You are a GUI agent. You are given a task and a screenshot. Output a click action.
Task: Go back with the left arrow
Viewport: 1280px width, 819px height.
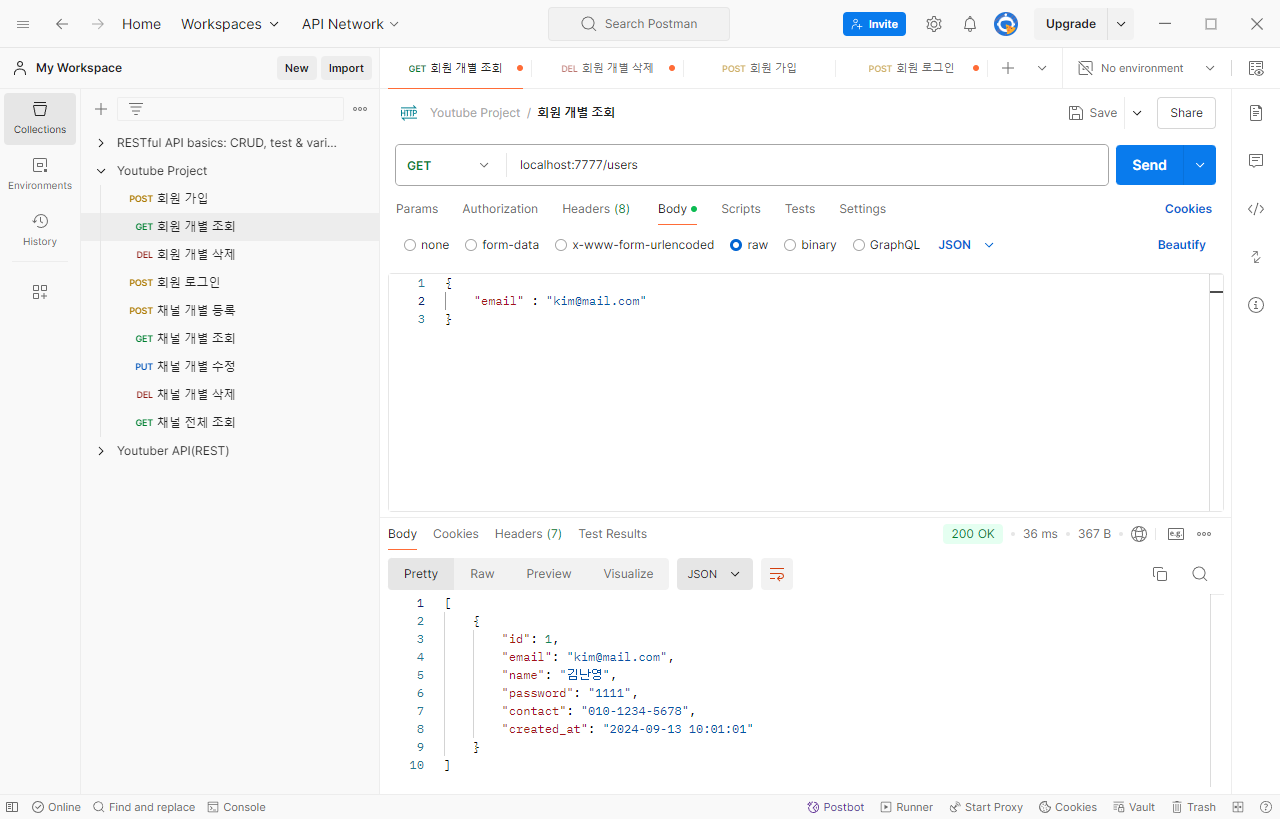62,24
